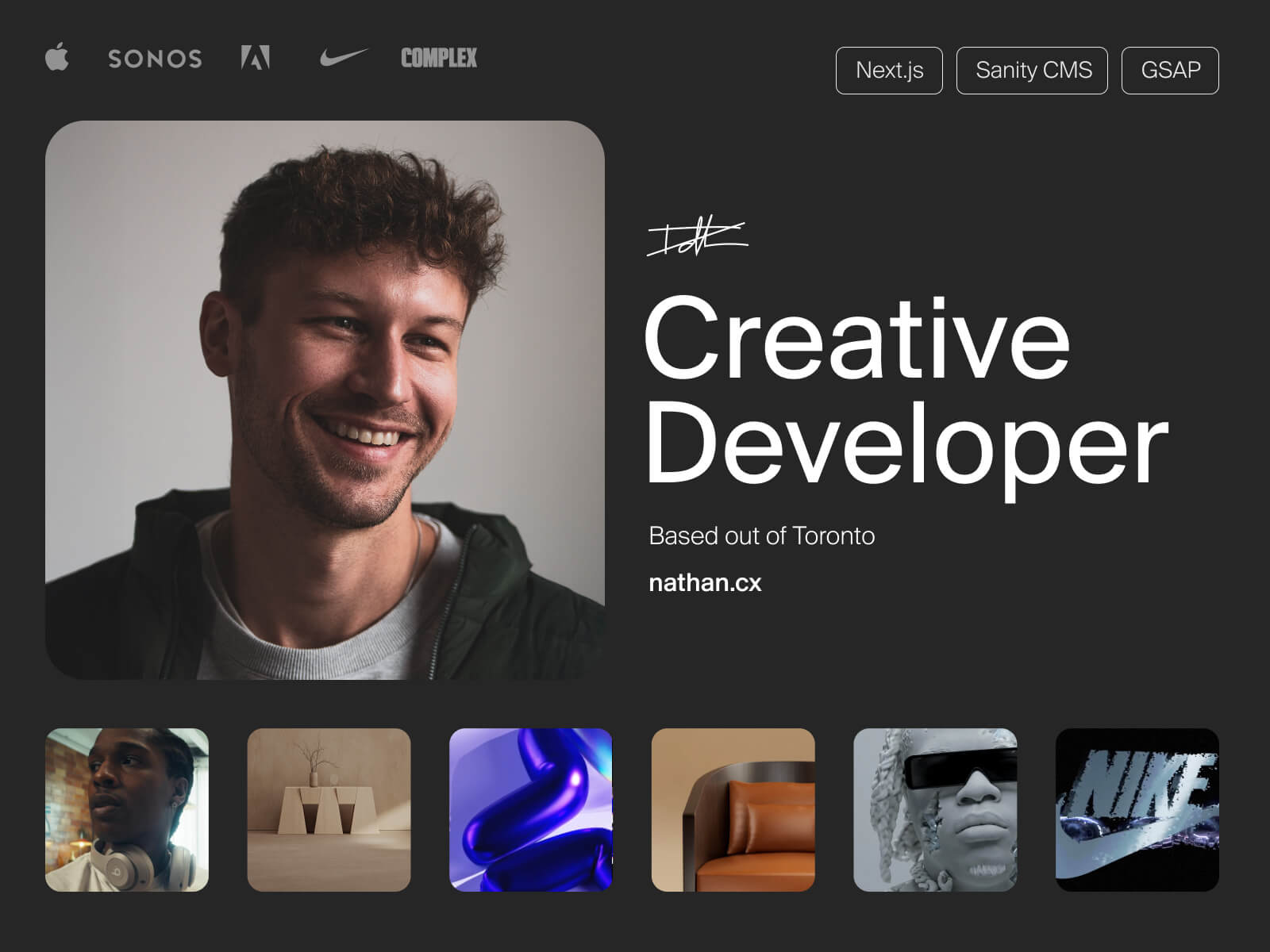Click the Based out of Toronto text
Image resolution: width=1270 pixels, height=952 pixels.
point(761,536)
